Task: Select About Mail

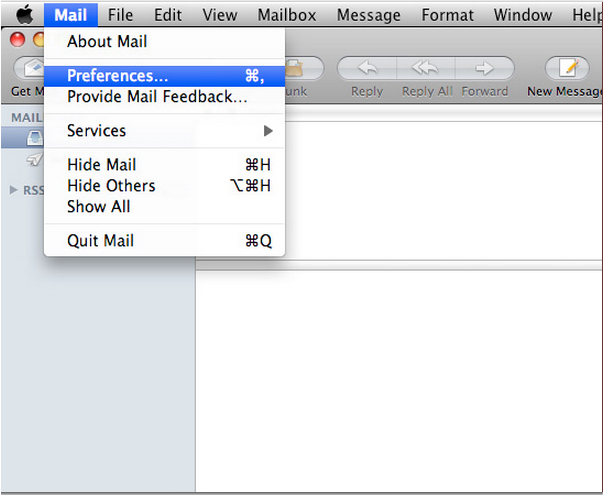Action: (x=165, y=42)
